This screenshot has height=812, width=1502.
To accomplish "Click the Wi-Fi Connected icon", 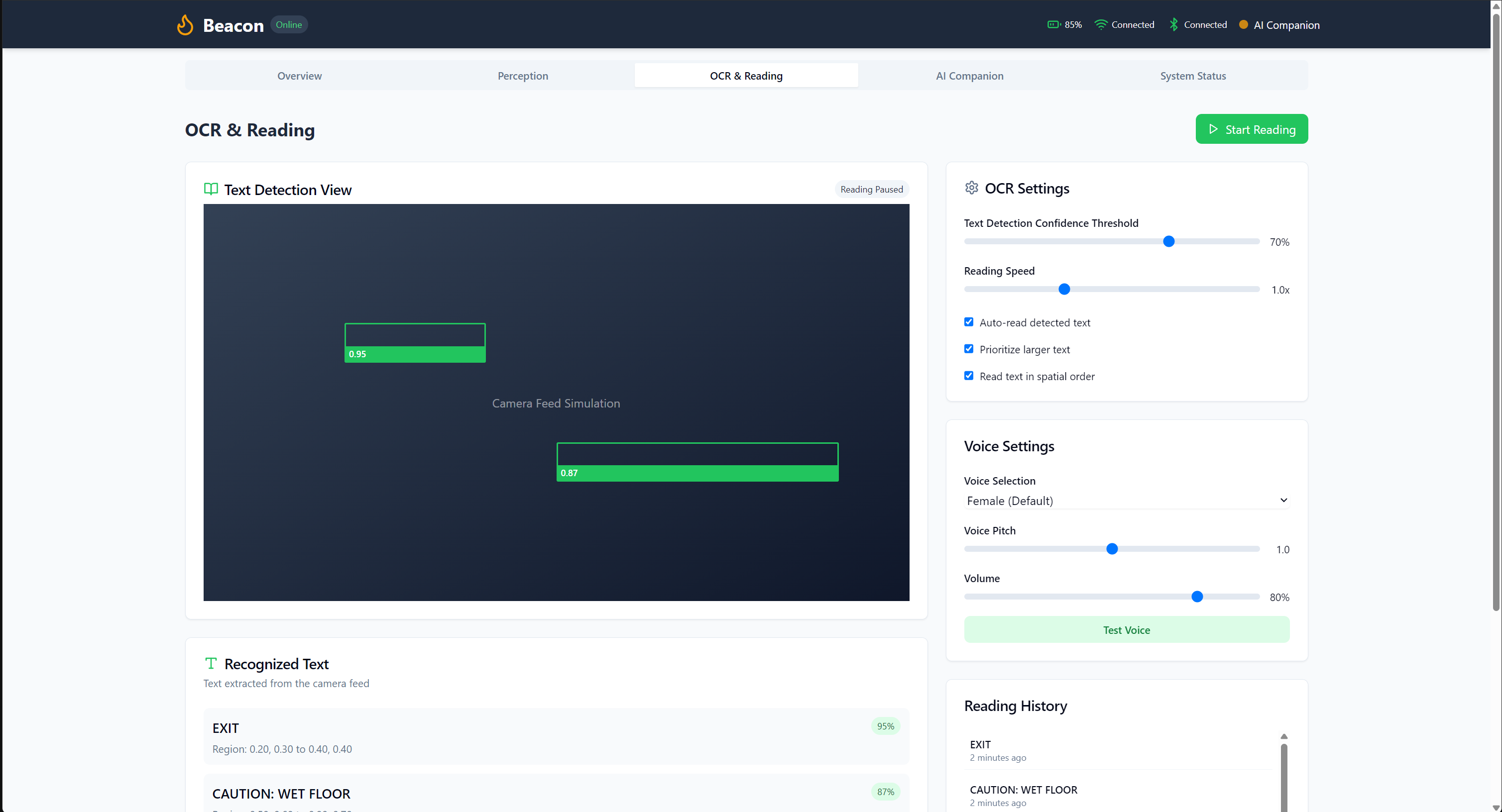I will pyautogui.click(x=1100, y=24).
